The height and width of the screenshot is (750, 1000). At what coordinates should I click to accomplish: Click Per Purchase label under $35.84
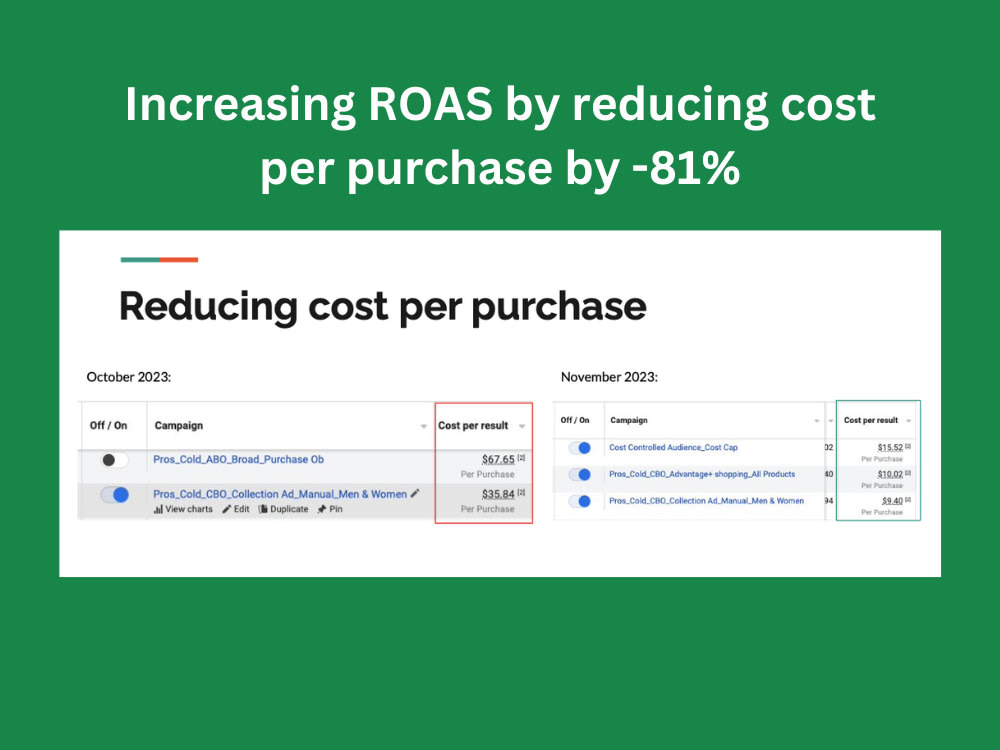(x=487, y=509)
